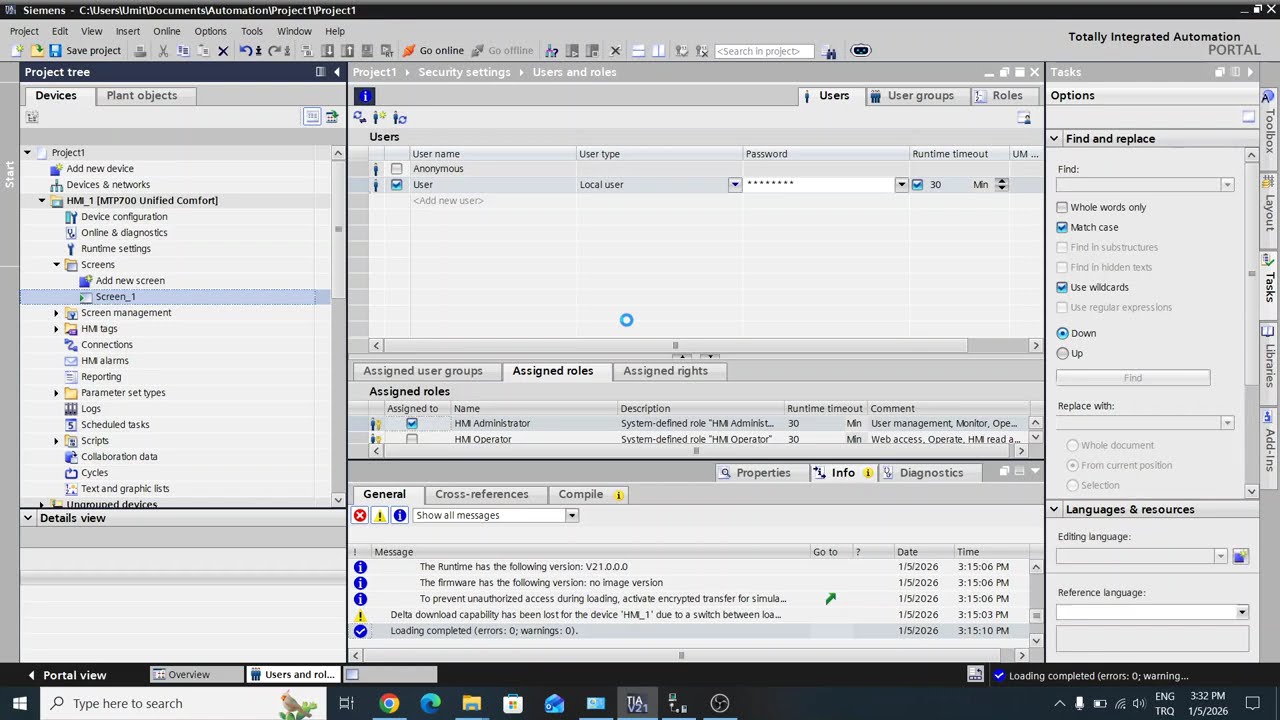The image size is (1280, 720).
Task: Toggle the Use wildcards checkbox
Action: point(1062,288)
